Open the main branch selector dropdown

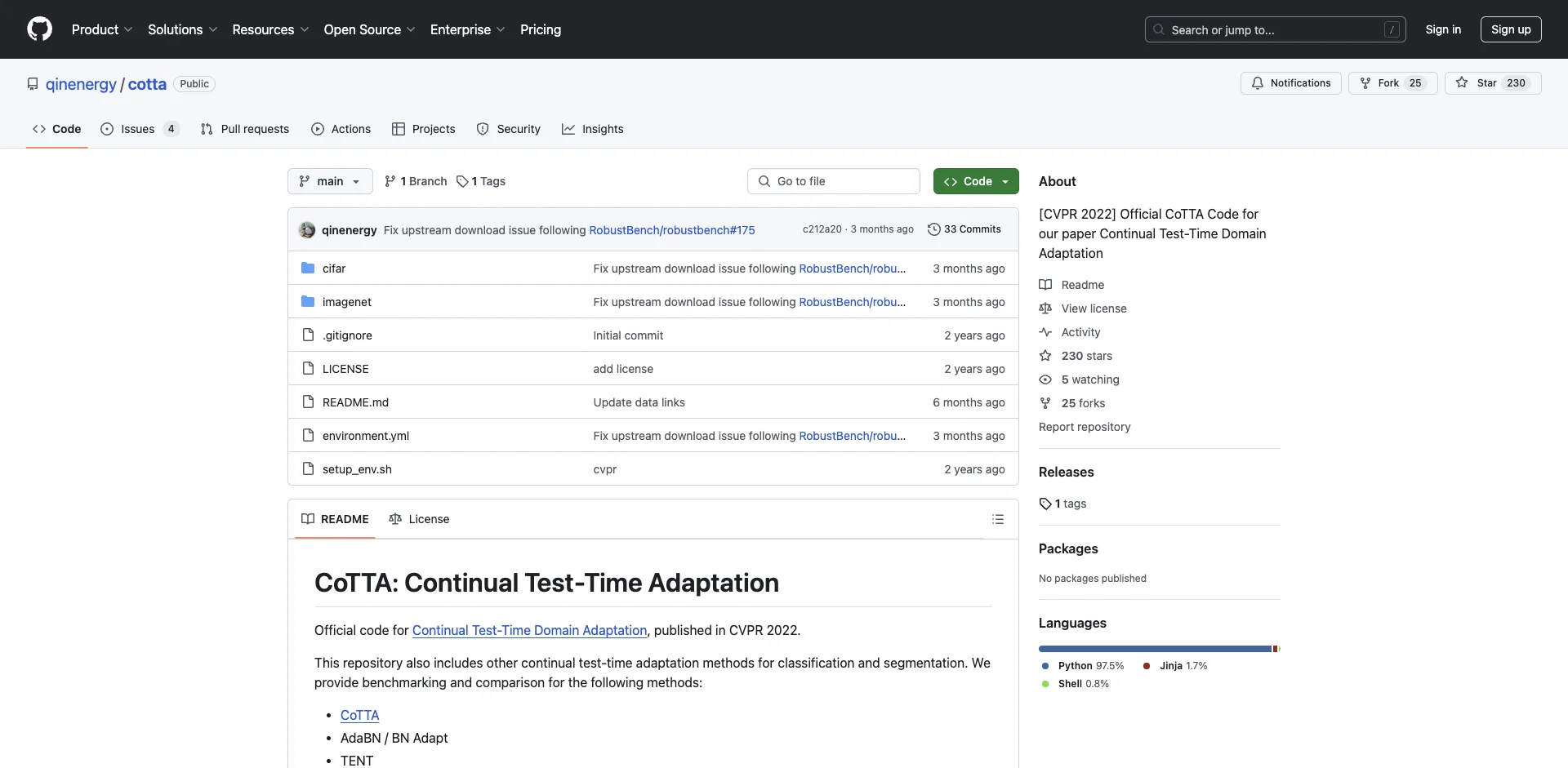(x=330, y=181)
